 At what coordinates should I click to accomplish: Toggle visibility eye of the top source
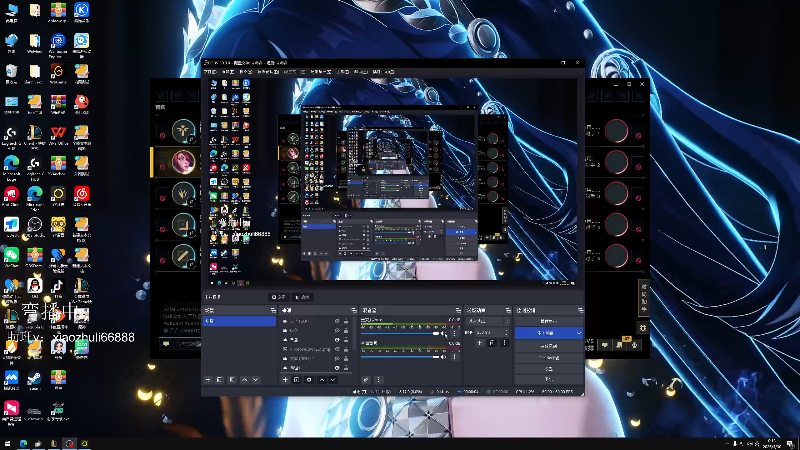pyautogui.click(x=337, y=321)
